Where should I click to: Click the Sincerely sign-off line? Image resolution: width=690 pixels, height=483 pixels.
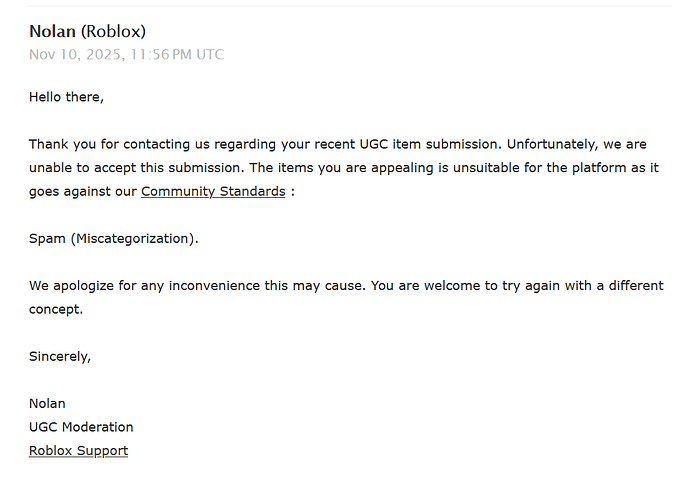[x=59, y=356]
